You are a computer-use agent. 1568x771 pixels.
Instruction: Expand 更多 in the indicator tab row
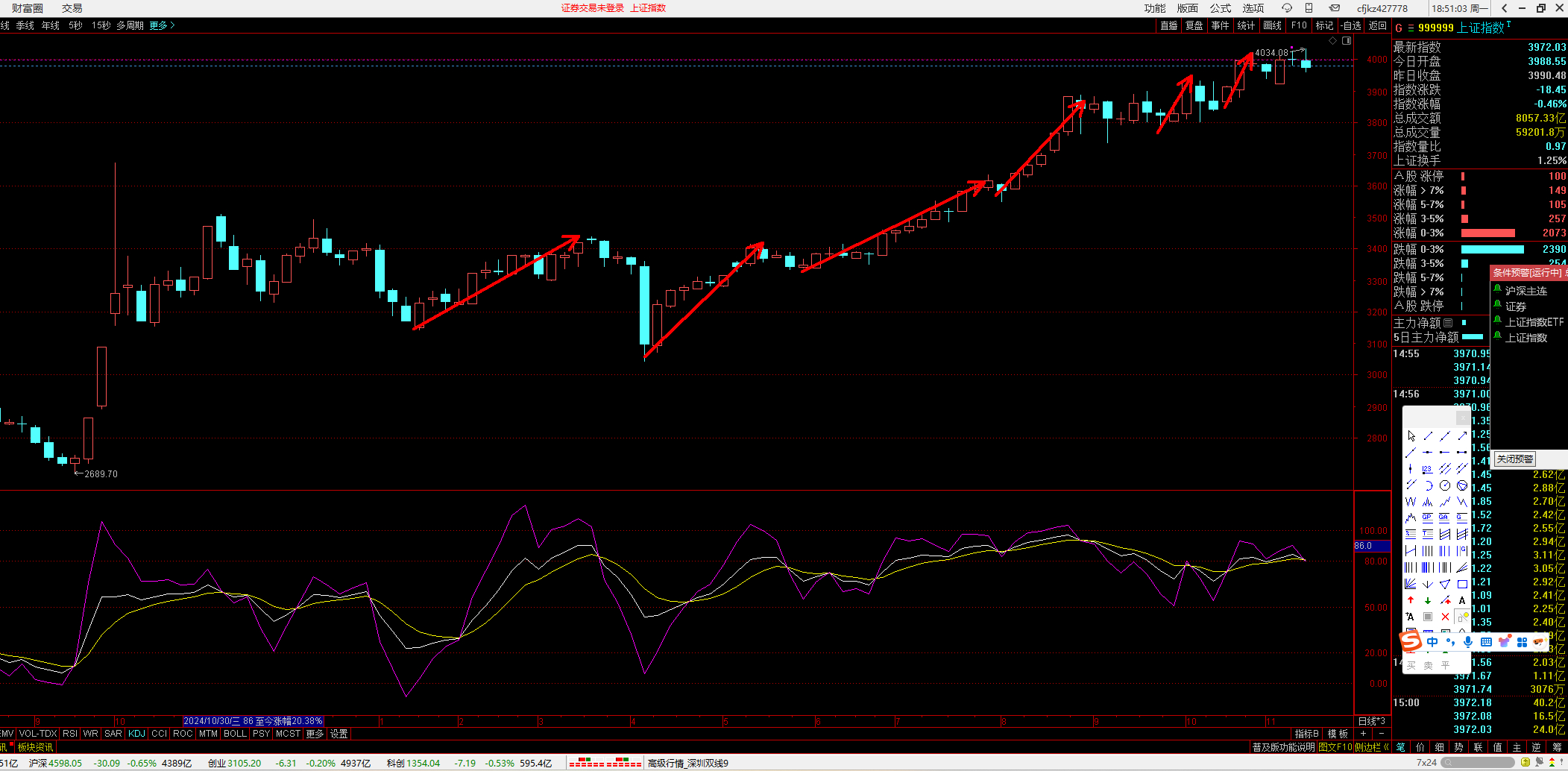[315, 734]
